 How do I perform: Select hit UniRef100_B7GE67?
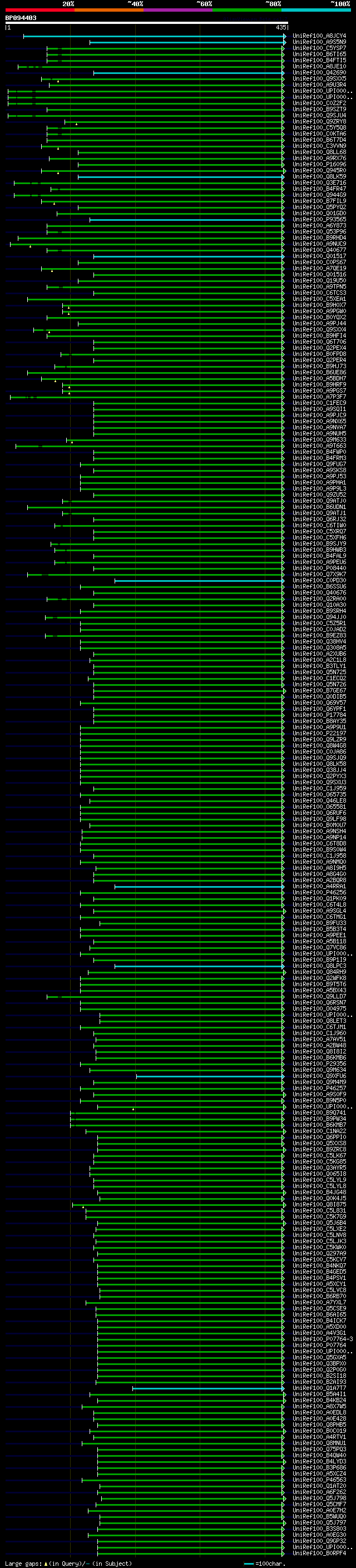tap(319, 691)
